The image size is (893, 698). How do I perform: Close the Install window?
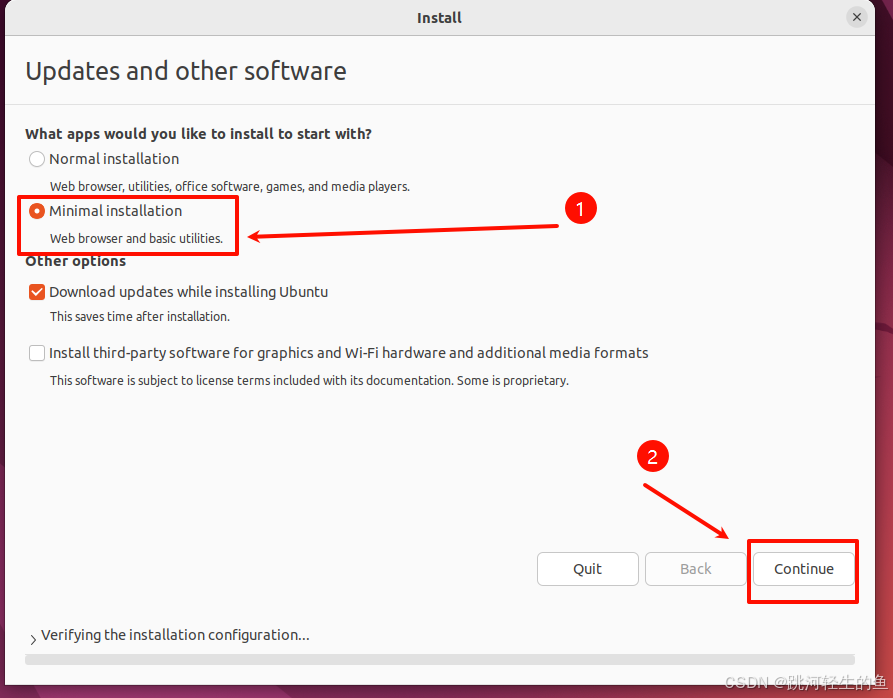tap(857, 17)
